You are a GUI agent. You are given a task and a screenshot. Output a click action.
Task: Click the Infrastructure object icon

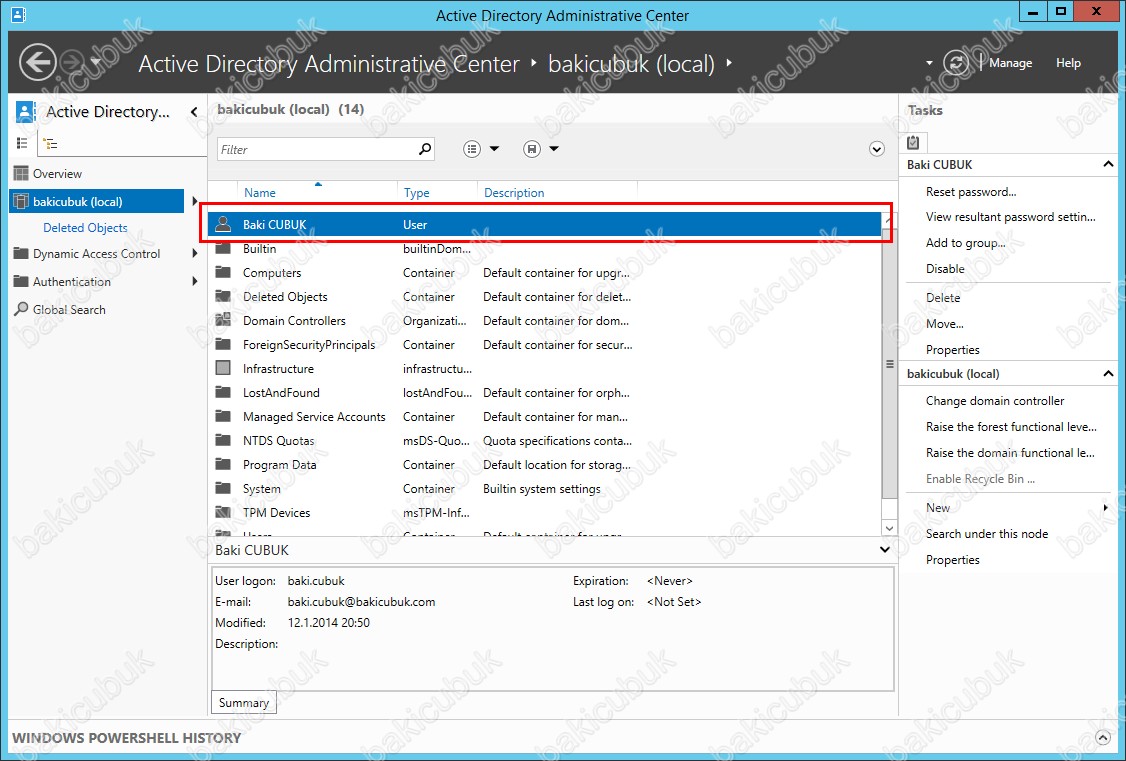223,368
